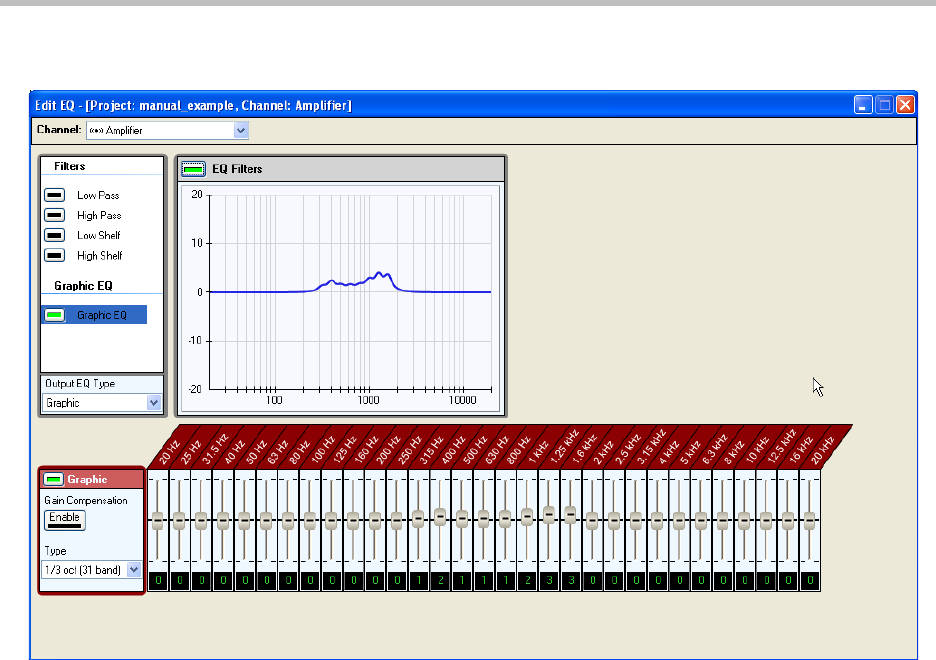Expand the Output EQ Type dropdown
Image resolution: width=936 pixels, height=660 pixels.
[154, 403]
